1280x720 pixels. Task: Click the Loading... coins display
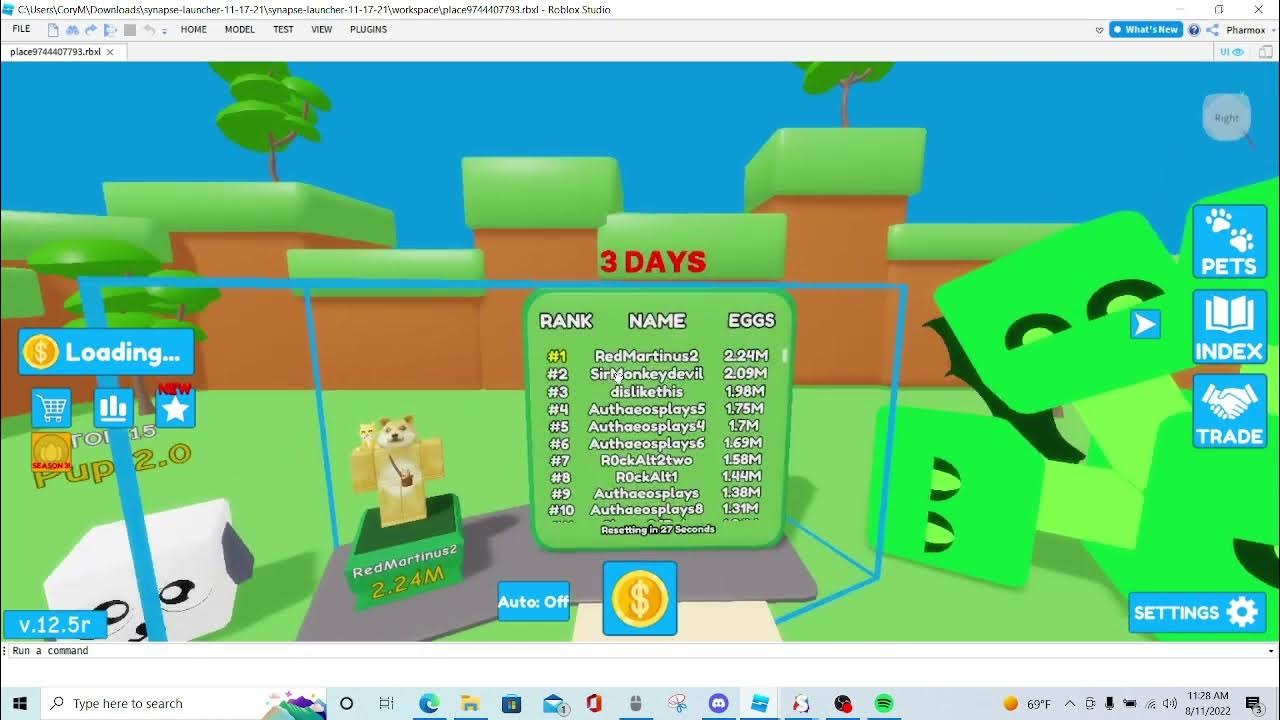point(106,352)
